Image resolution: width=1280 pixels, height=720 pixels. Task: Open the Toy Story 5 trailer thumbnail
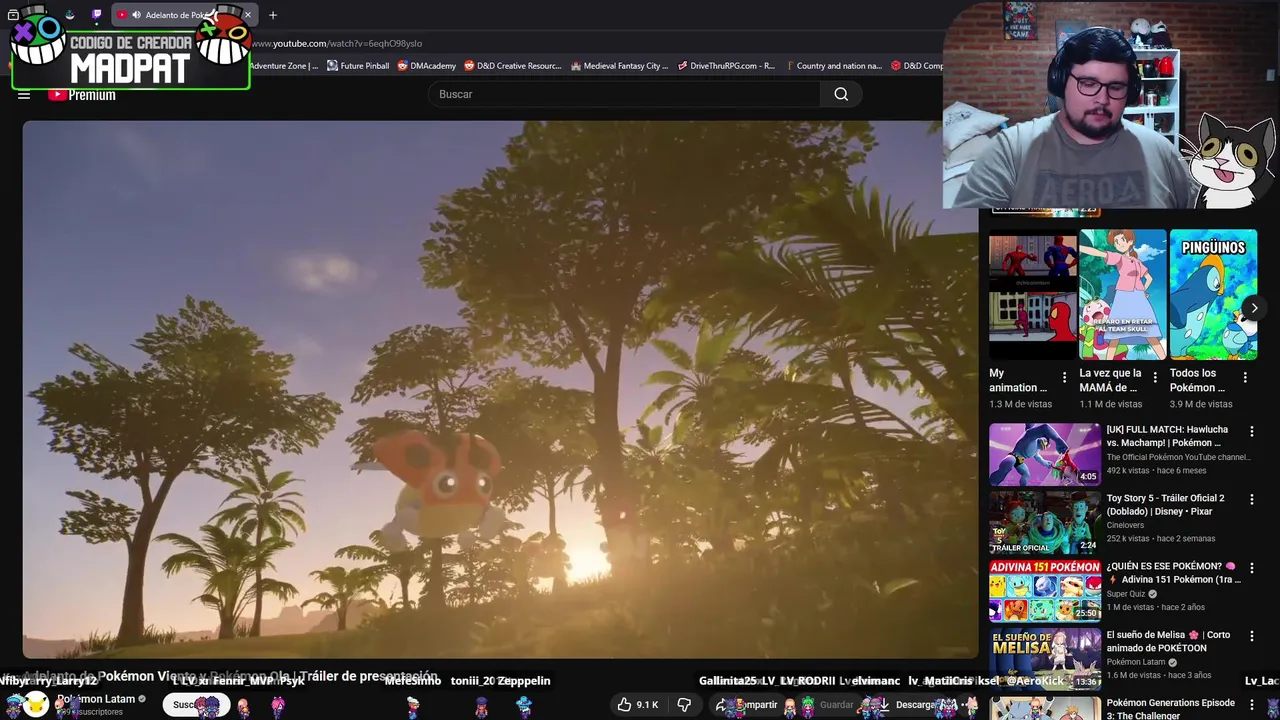1045,522
